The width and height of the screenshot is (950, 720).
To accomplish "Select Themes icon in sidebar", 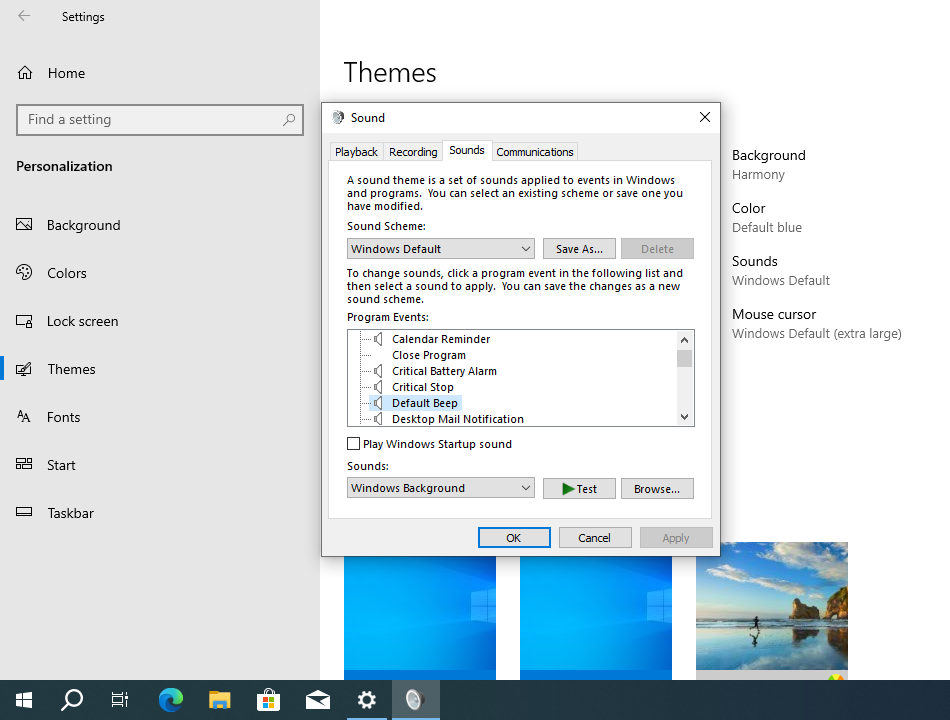I will coord(24,369).
